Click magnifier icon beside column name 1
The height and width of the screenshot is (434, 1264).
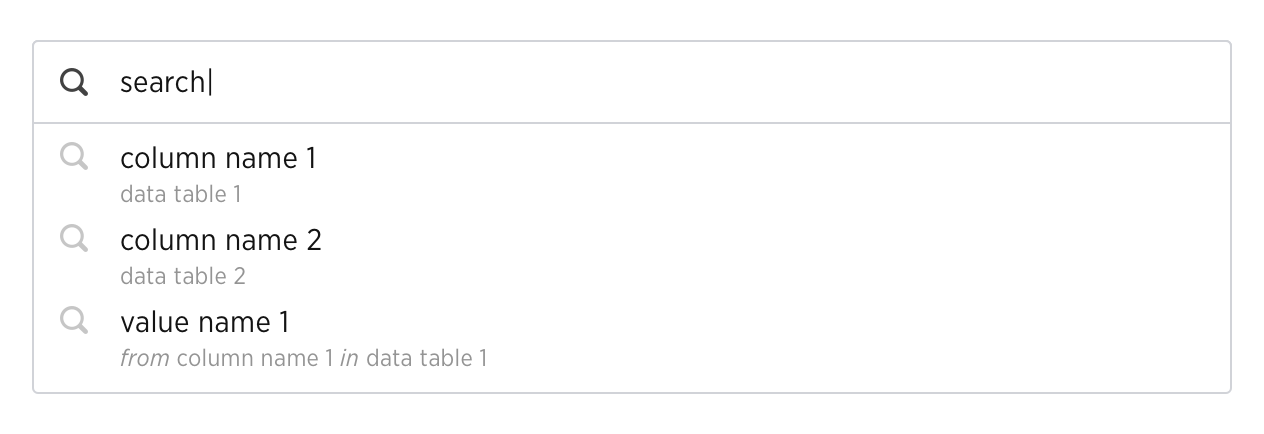(74, 156)
